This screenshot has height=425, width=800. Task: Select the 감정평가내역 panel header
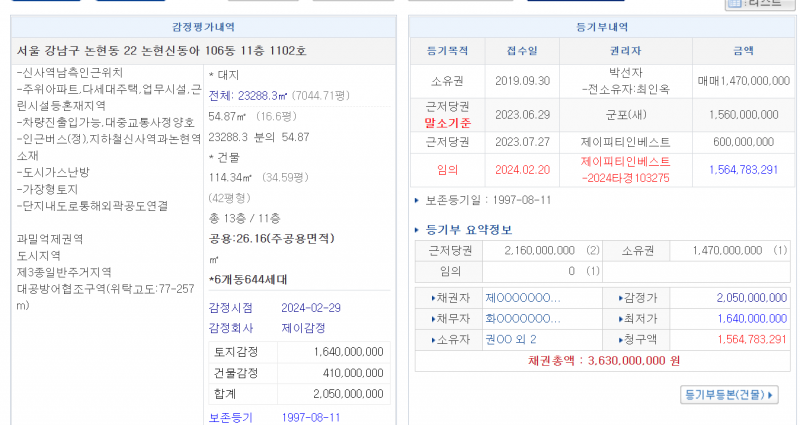coord(201,27)
